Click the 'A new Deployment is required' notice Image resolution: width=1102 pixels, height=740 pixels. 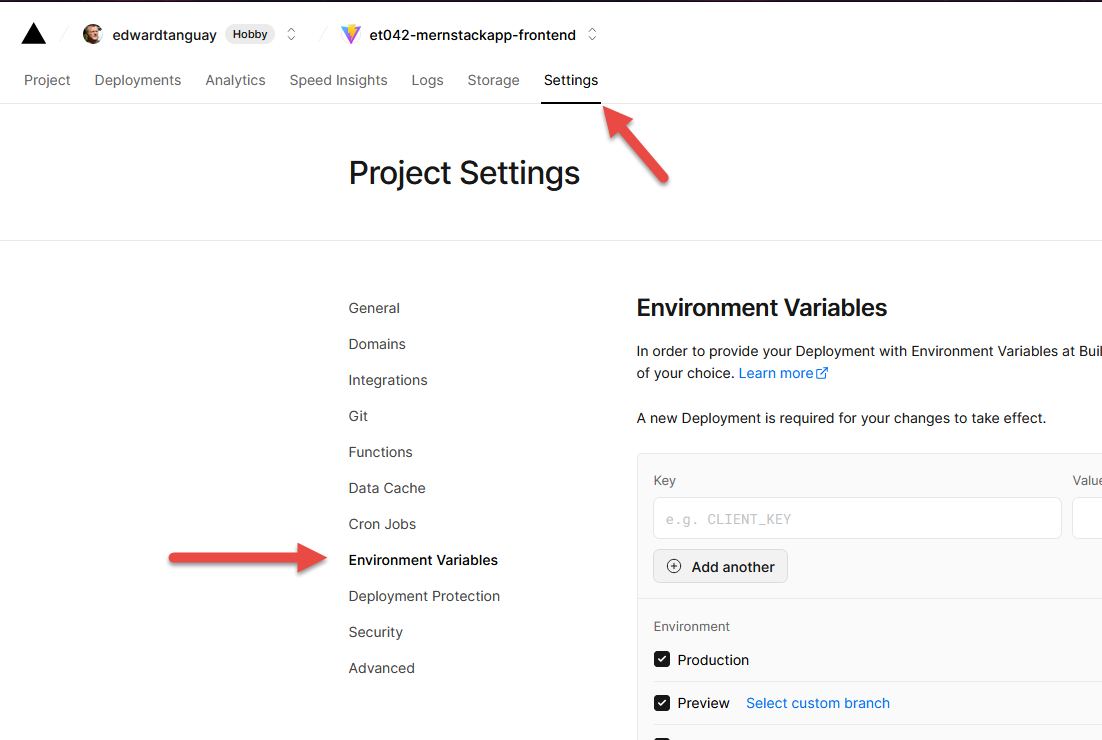pos(841,418)
